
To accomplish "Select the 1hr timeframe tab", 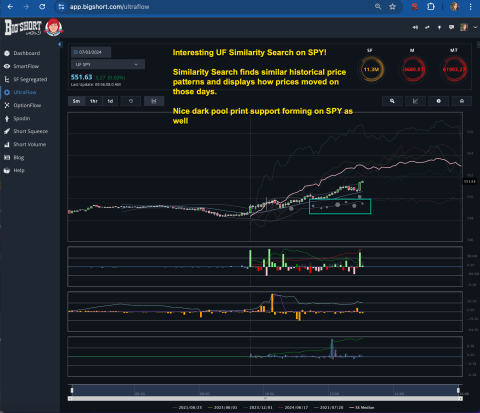I will pos(94,101).
